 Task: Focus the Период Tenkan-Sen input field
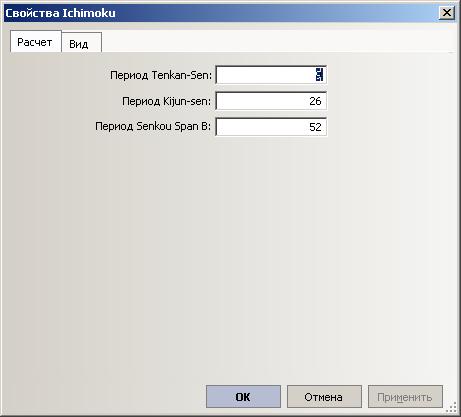coord(271,75)
